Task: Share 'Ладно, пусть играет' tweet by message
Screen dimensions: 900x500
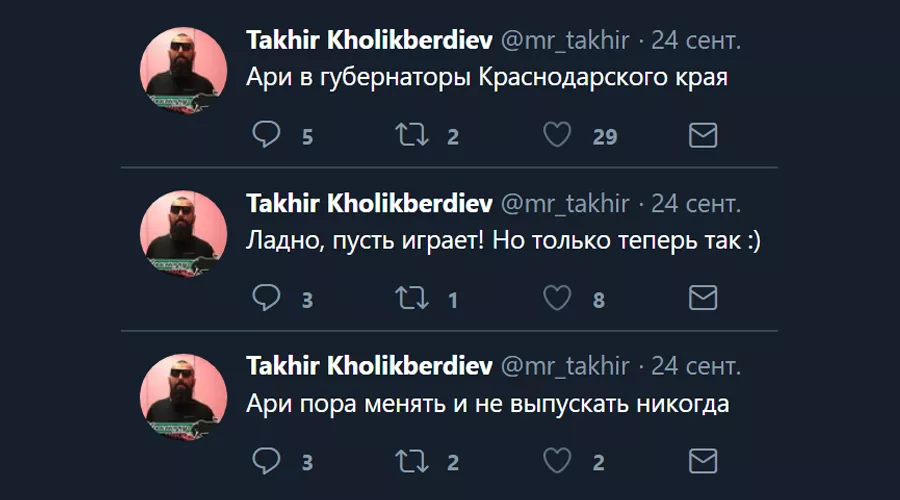Action: tap(704, 298)
